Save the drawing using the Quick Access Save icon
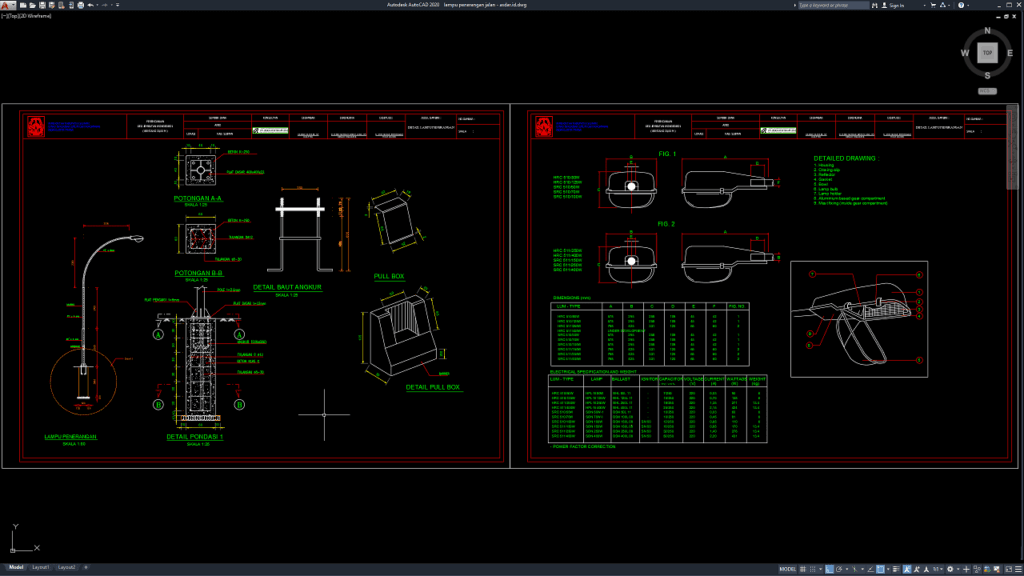The image size is (1024, 576). pos(42,6)
